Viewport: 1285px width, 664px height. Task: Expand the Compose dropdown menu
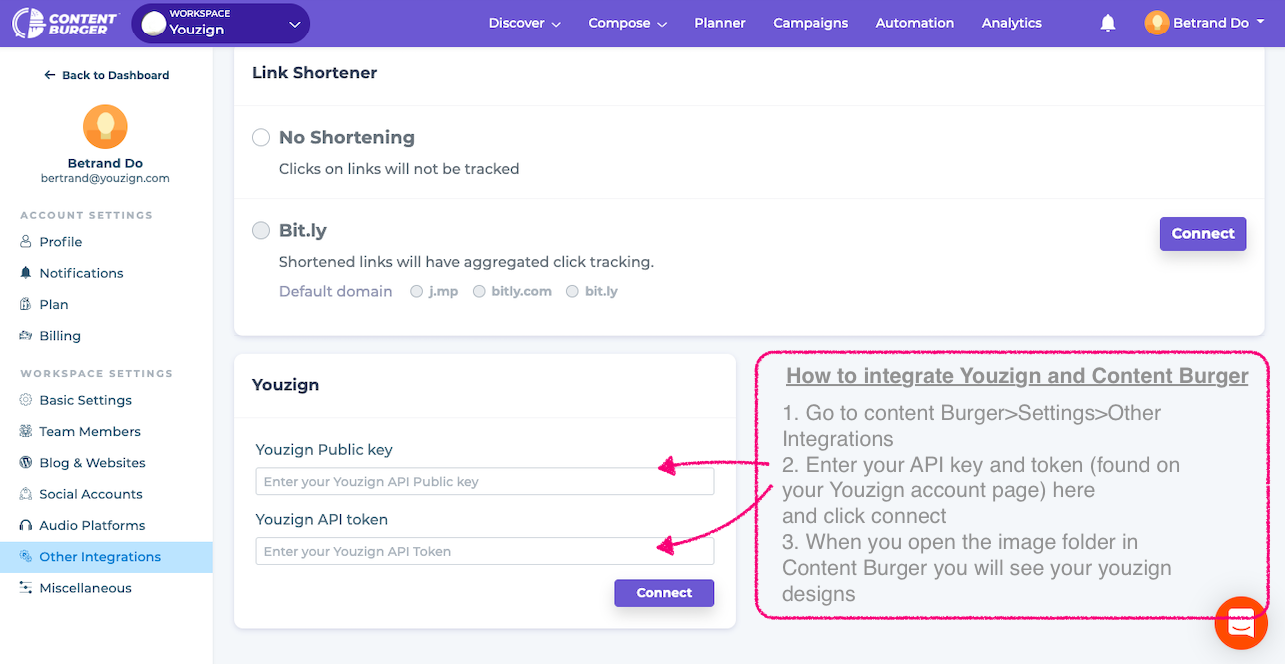pos(627,23)
